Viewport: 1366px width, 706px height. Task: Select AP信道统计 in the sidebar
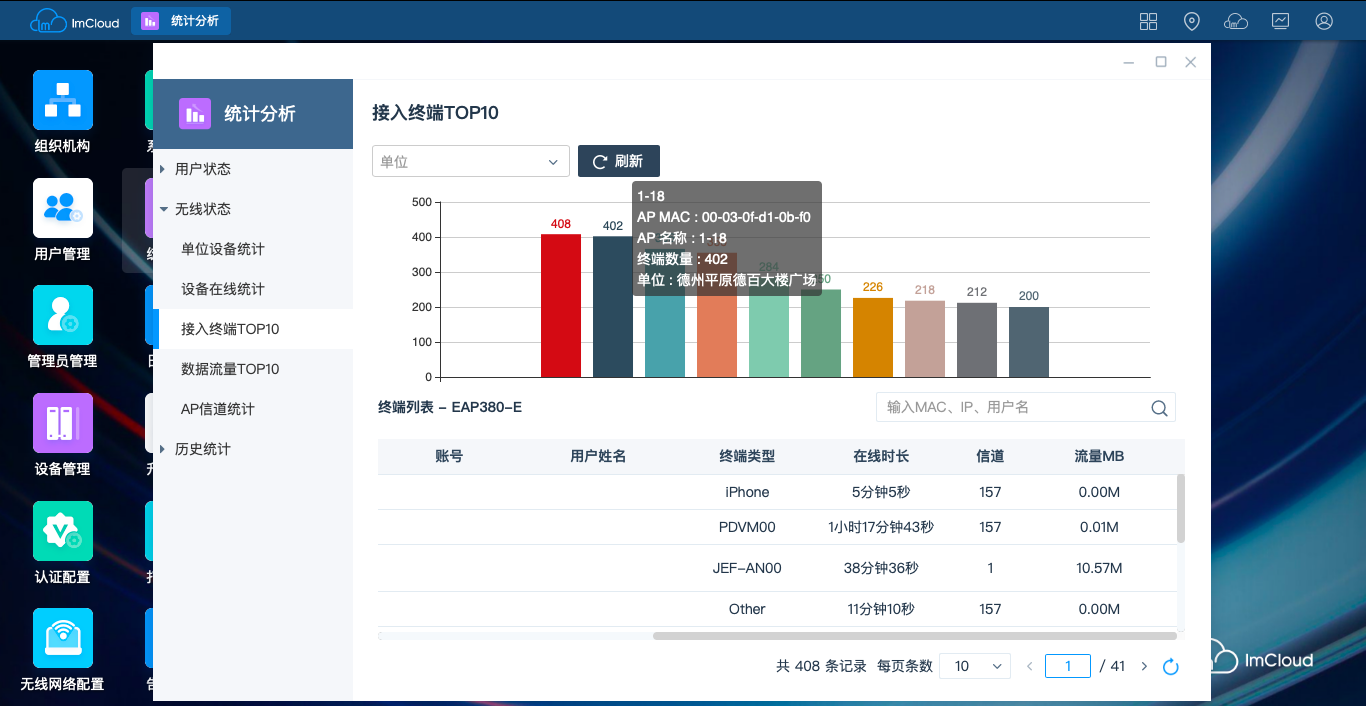(x=218, y=409)
